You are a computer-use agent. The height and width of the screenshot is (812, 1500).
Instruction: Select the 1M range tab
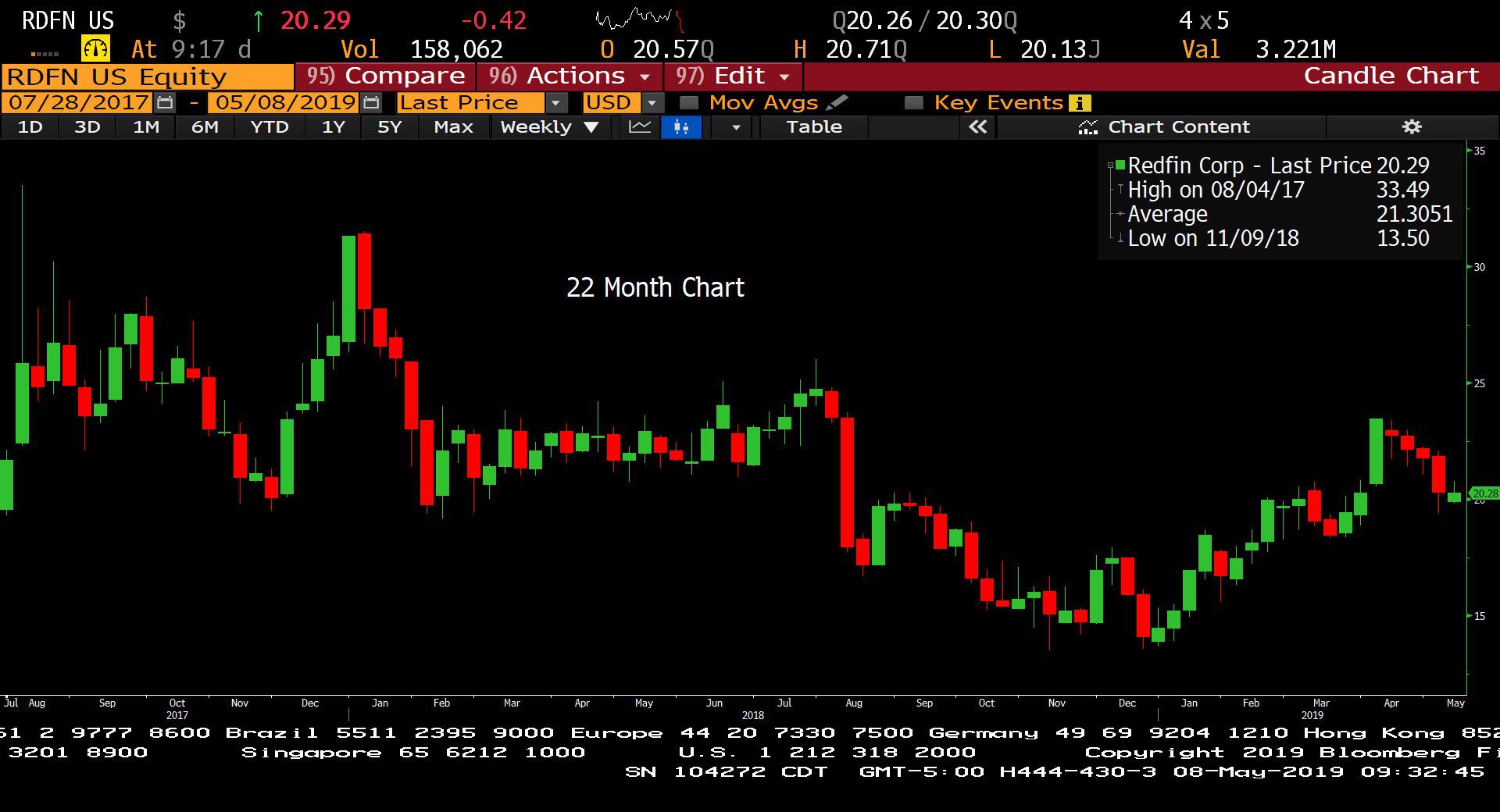click(146, 127)
